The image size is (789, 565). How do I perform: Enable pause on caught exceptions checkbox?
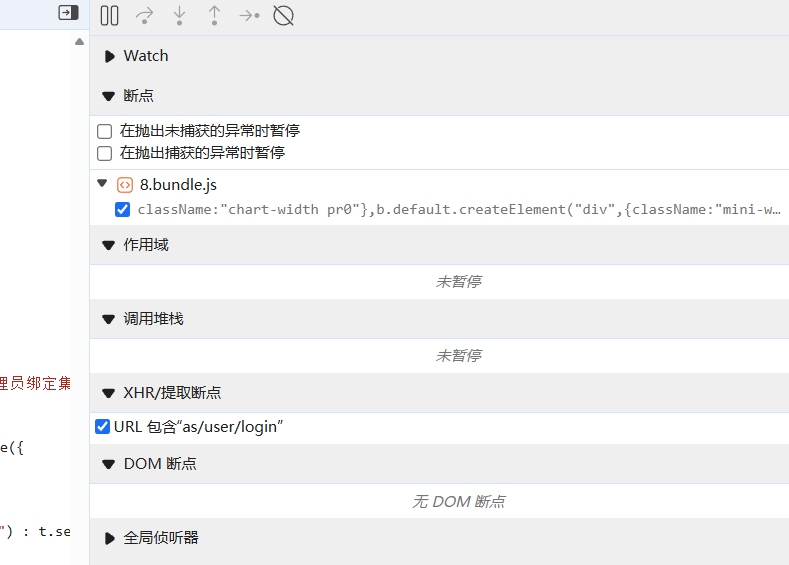(104, 153)
